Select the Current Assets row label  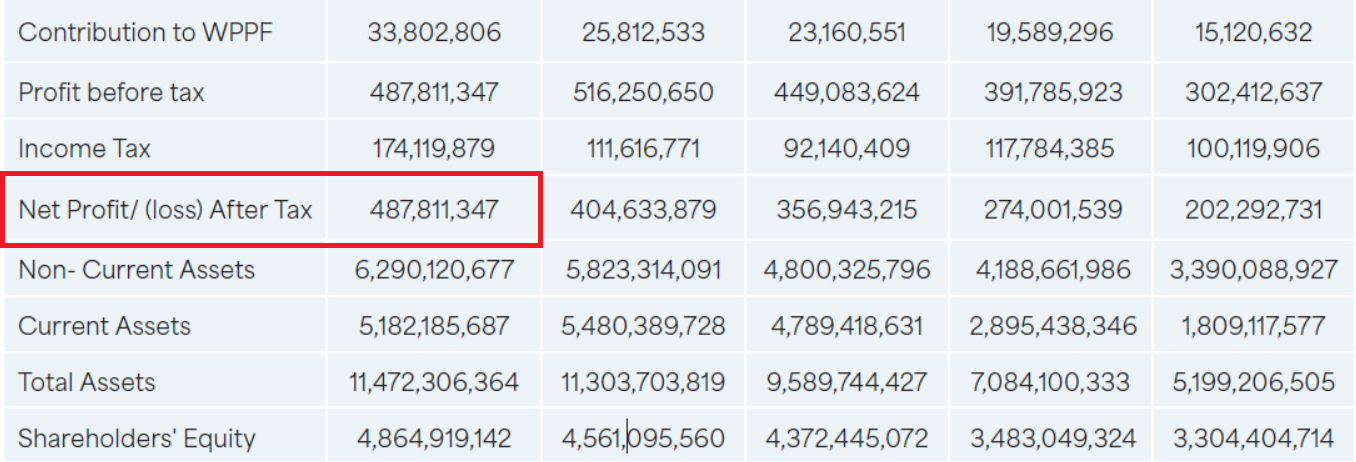tap(105, 326)
